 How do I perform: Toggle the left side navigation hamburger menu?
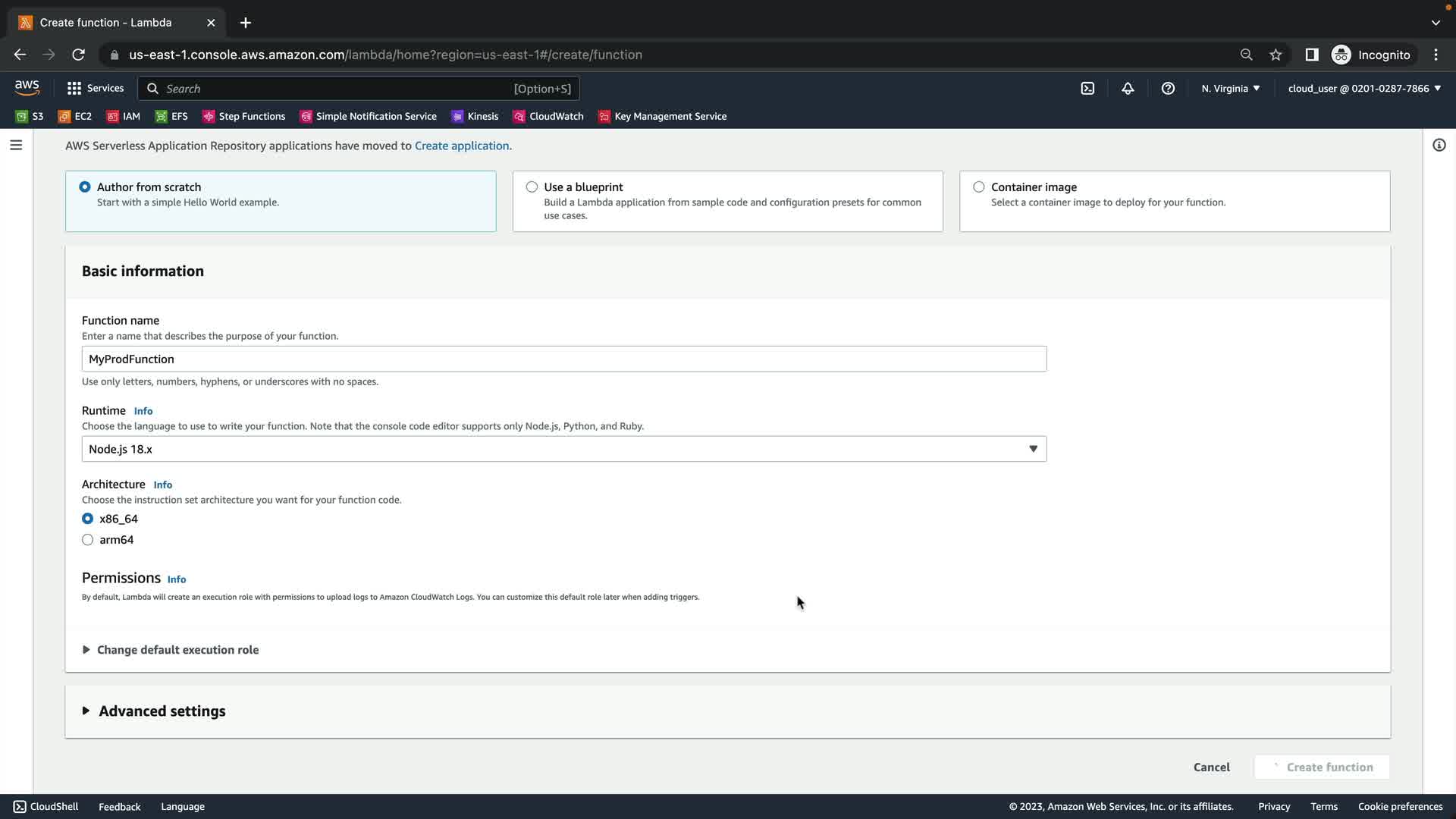click(16, 145)
